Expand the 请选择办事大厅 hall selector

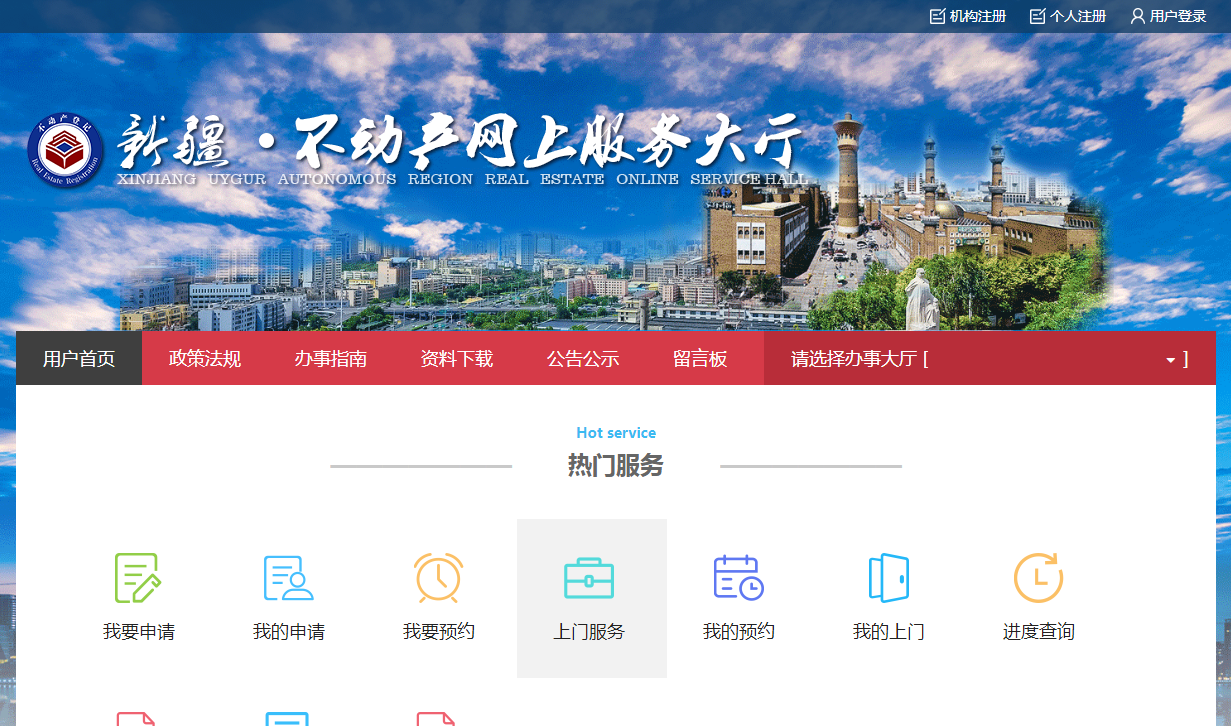point(990,358)
